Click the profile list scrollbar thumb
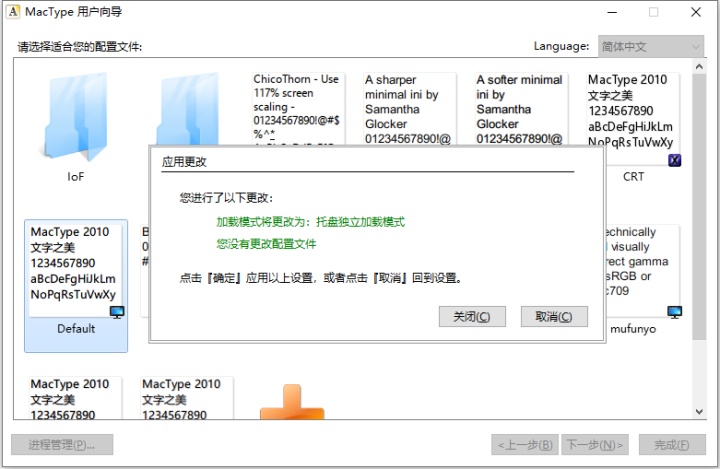This screenshot has height=469, width=720. pyautogui.click(x=699, y=207)
